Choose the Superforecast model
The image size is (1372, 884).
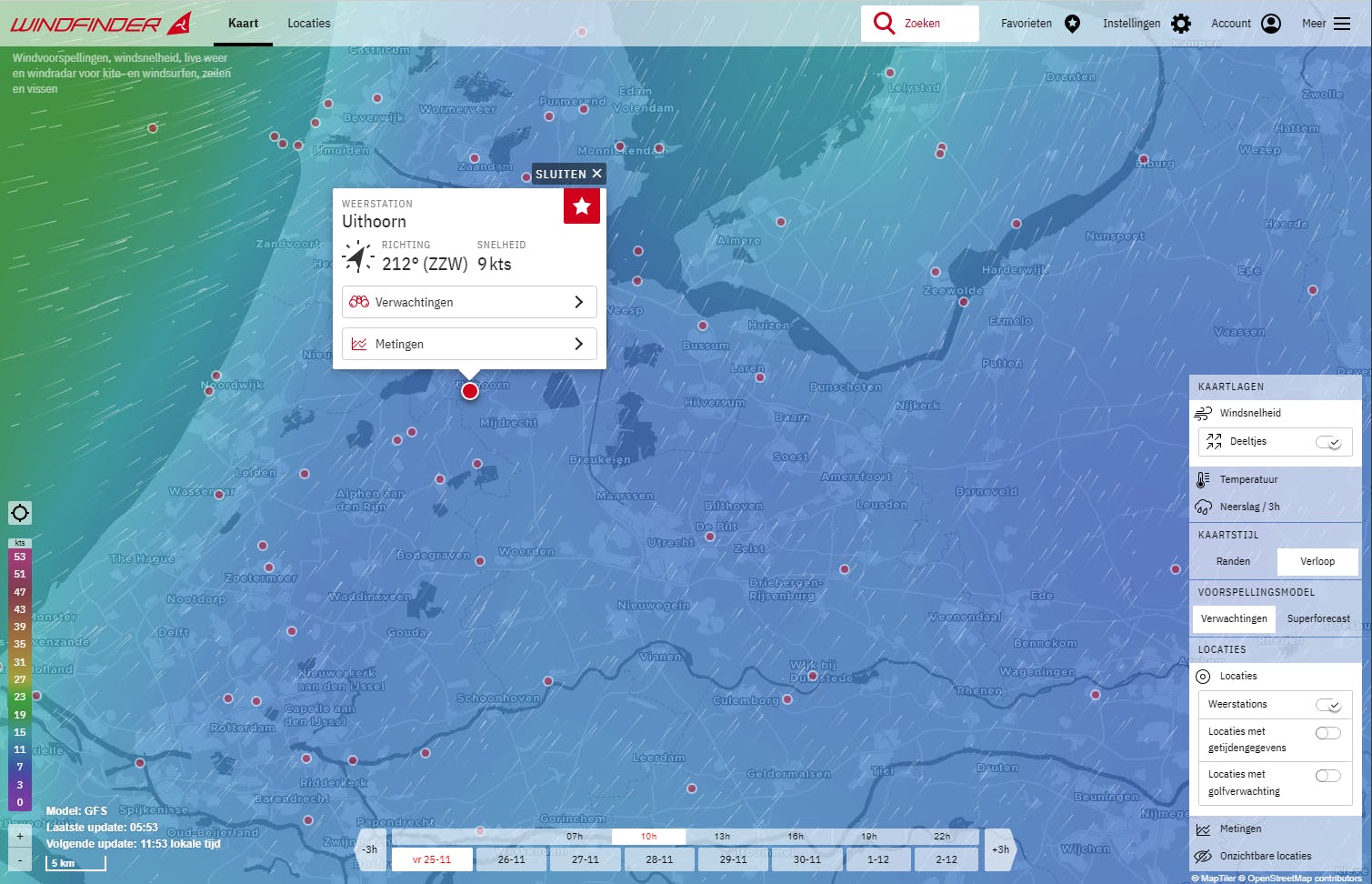point(1318,619)
